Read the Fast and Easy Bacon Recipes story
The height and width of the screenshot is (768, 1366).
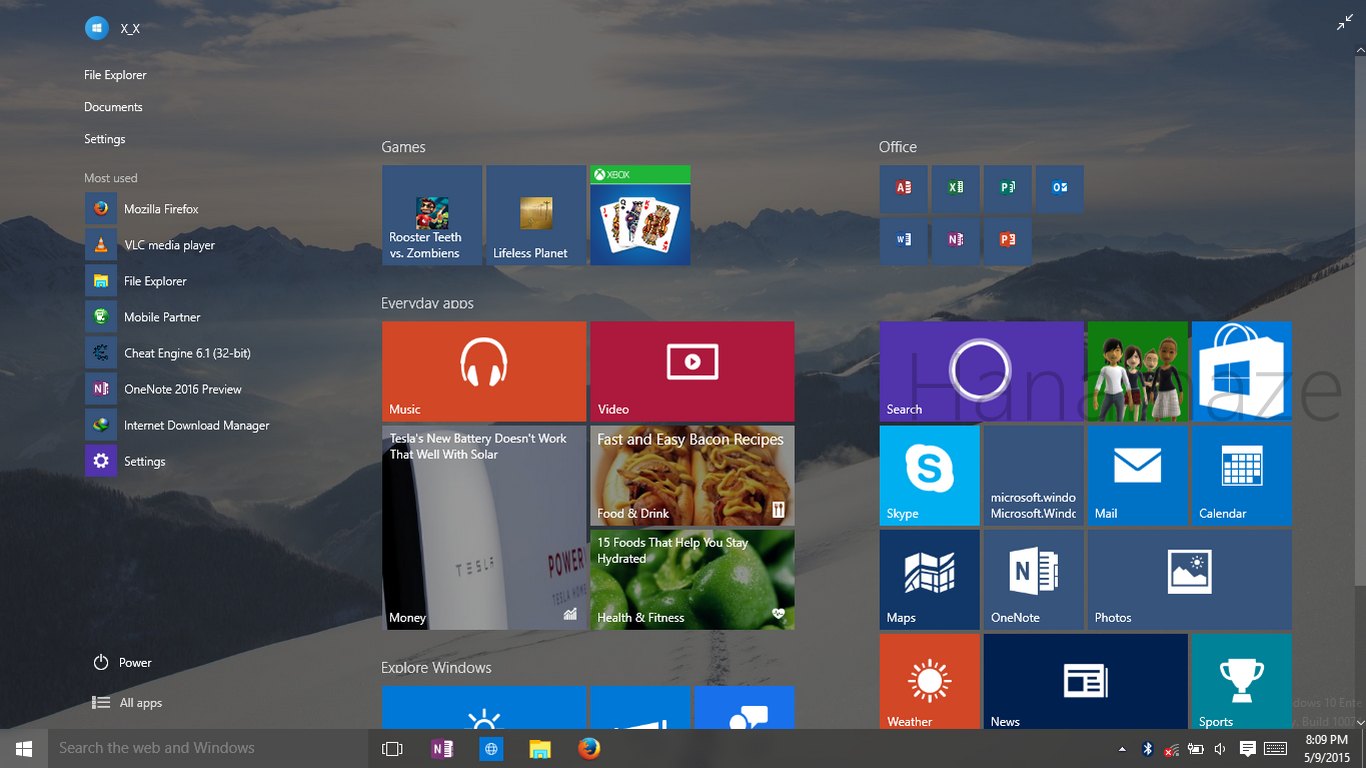[692, 475]
